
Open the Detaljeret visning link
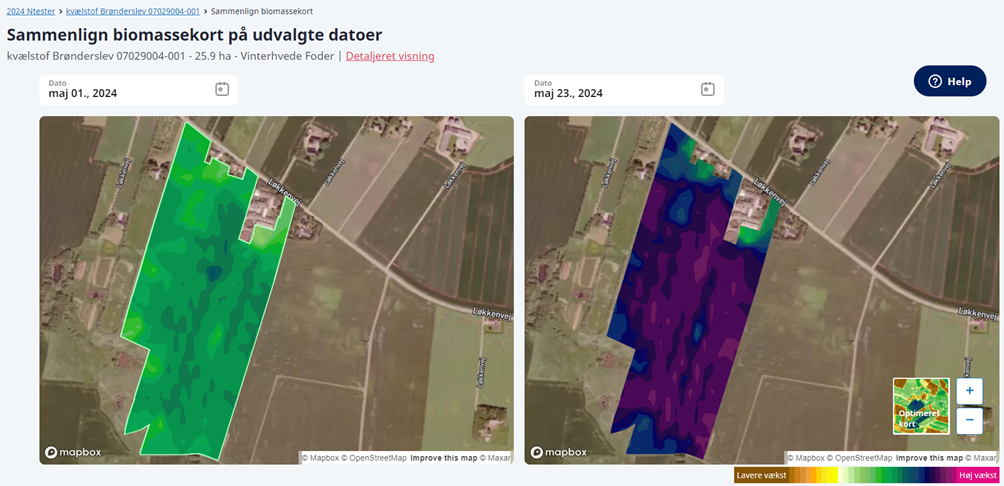click(390, 56)
